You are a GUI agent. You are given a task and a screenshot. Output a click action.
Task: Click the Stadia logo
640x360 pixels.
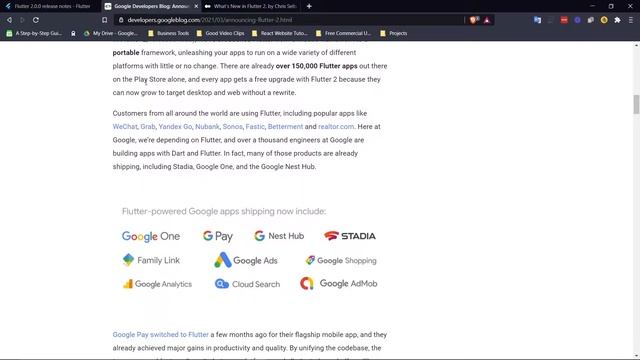point(350,236)
